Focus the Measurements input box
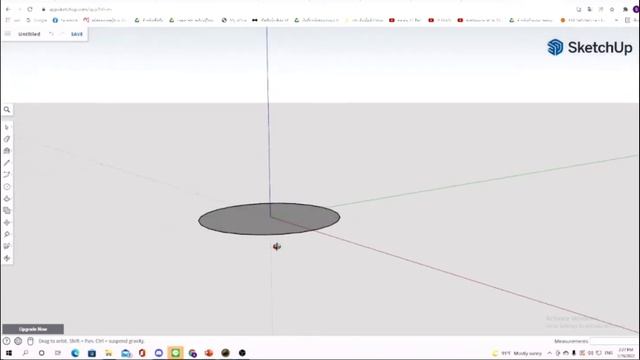Image resolution: width=640 pixels, height=360 pixels. (x=614, y=341)
